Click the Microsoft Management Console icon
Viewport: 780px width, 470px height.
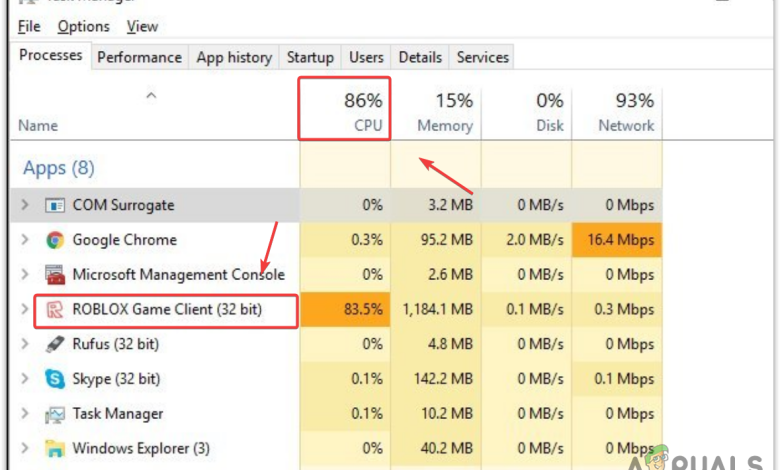(55, 275)
